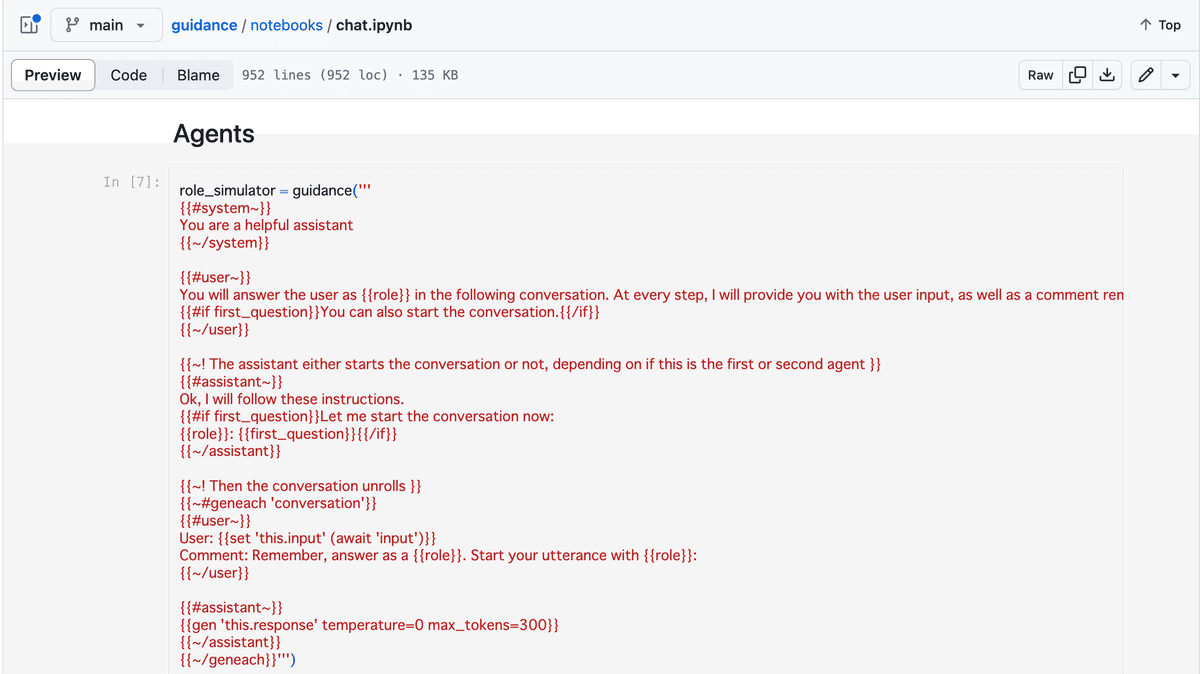Switch to the Preview view

point(53,75)
